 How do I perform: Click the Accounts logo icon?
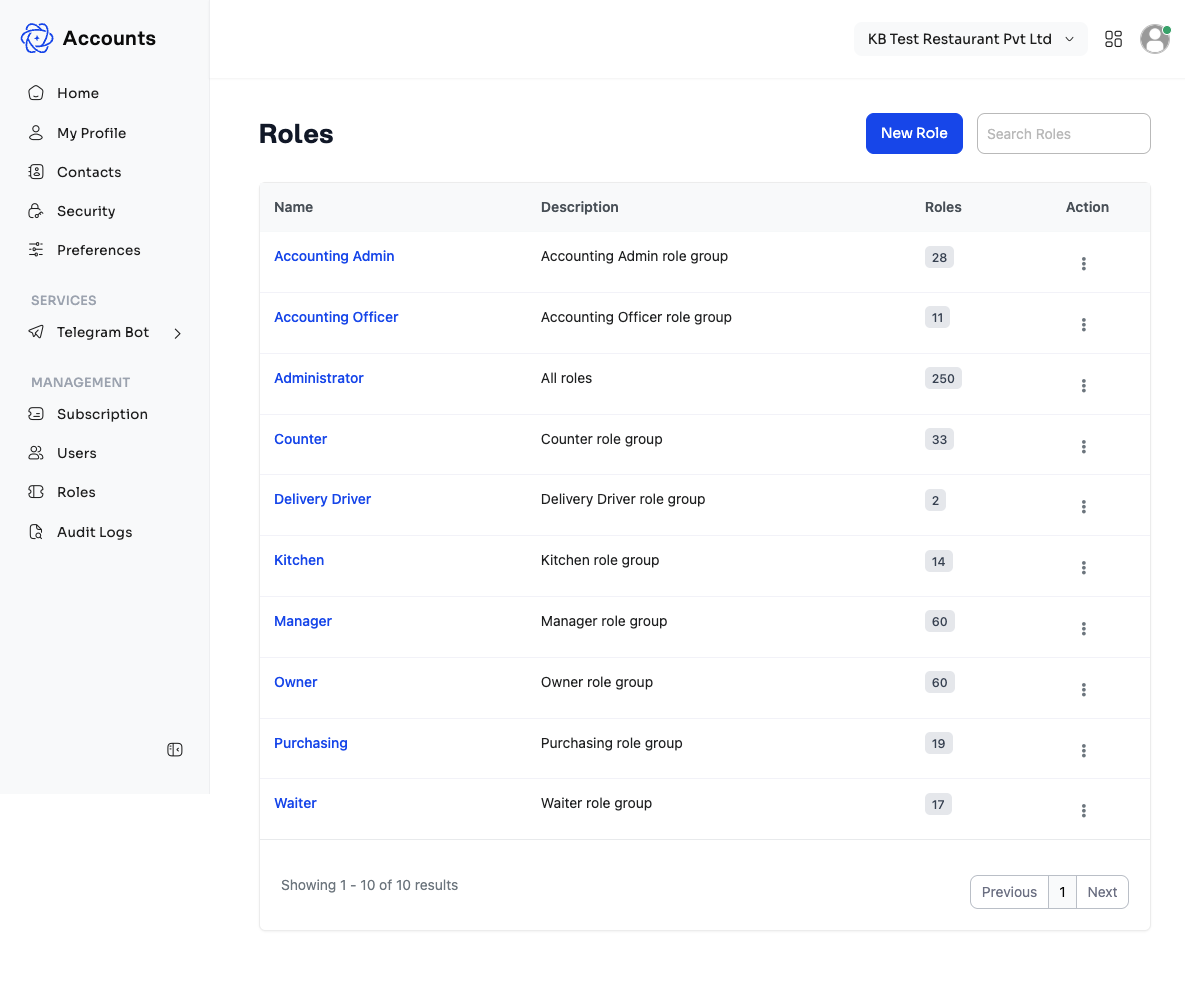pos(36,38)
